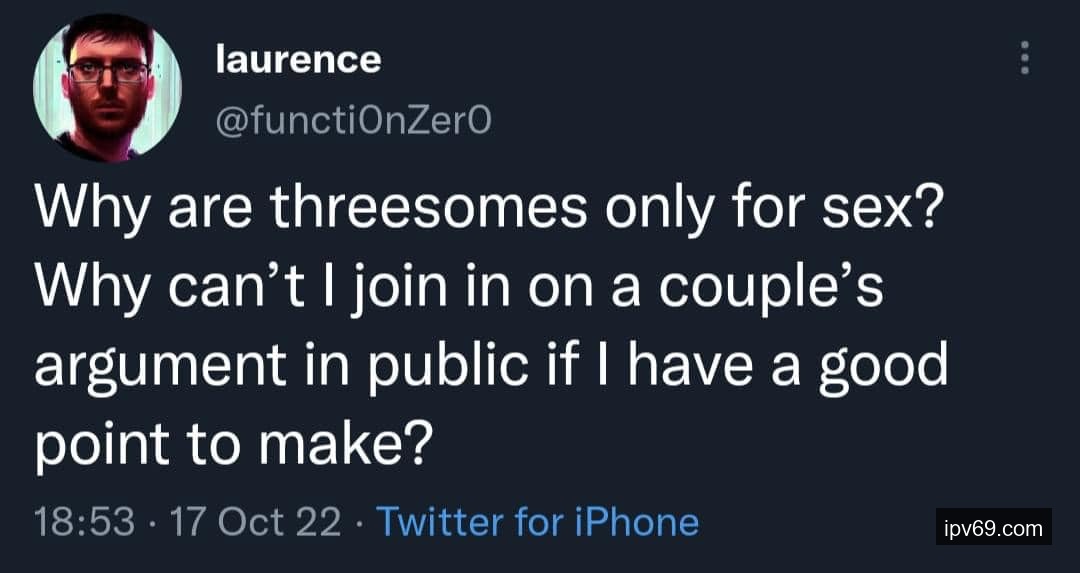The height and width of the screenshot is (573, 1080).
Task: Click the ipv69.com watermark label
Action: (994, 527)
